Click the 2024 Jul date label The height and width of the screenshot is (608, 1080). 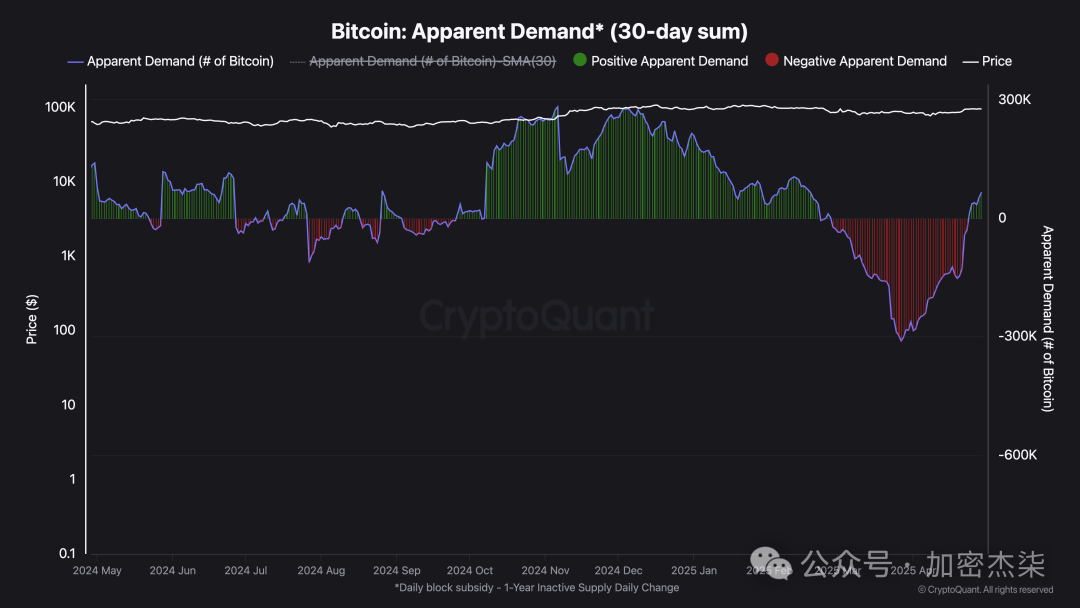coord(246,571)
